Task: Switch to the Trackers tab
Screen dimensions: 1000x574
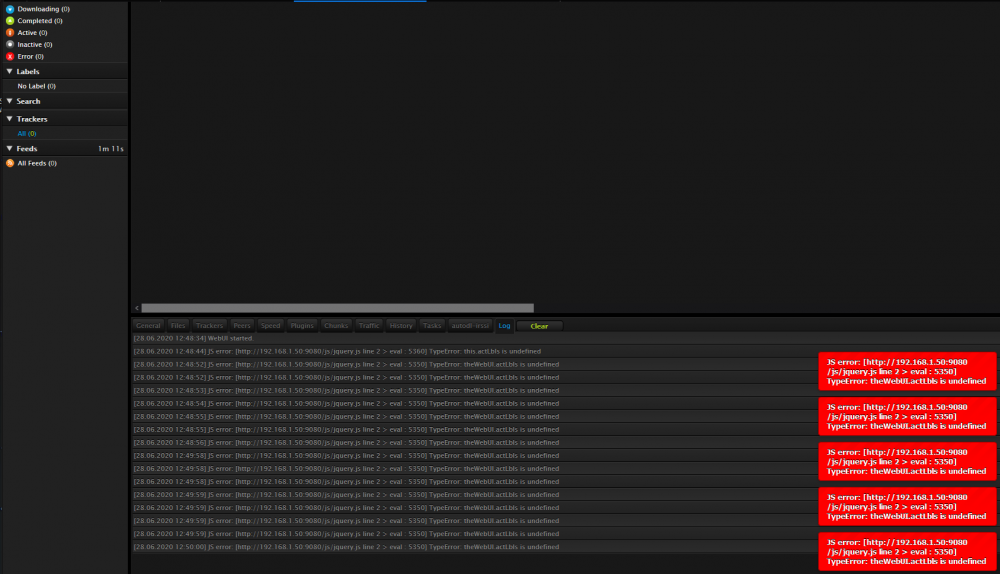Action: click(x=209, y=325)
